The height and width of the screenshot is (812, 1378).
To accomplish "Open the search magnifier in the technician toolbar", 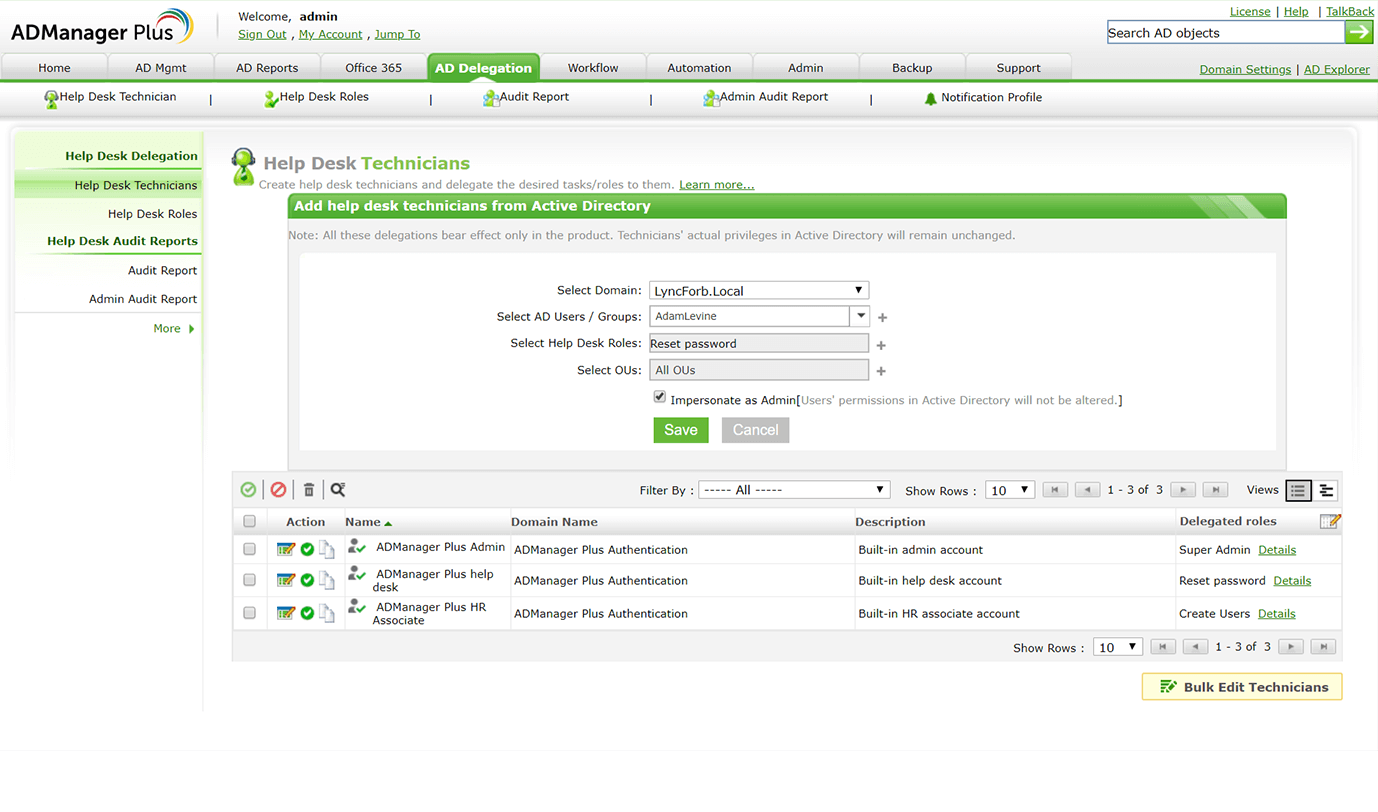I will pos(338,489).
